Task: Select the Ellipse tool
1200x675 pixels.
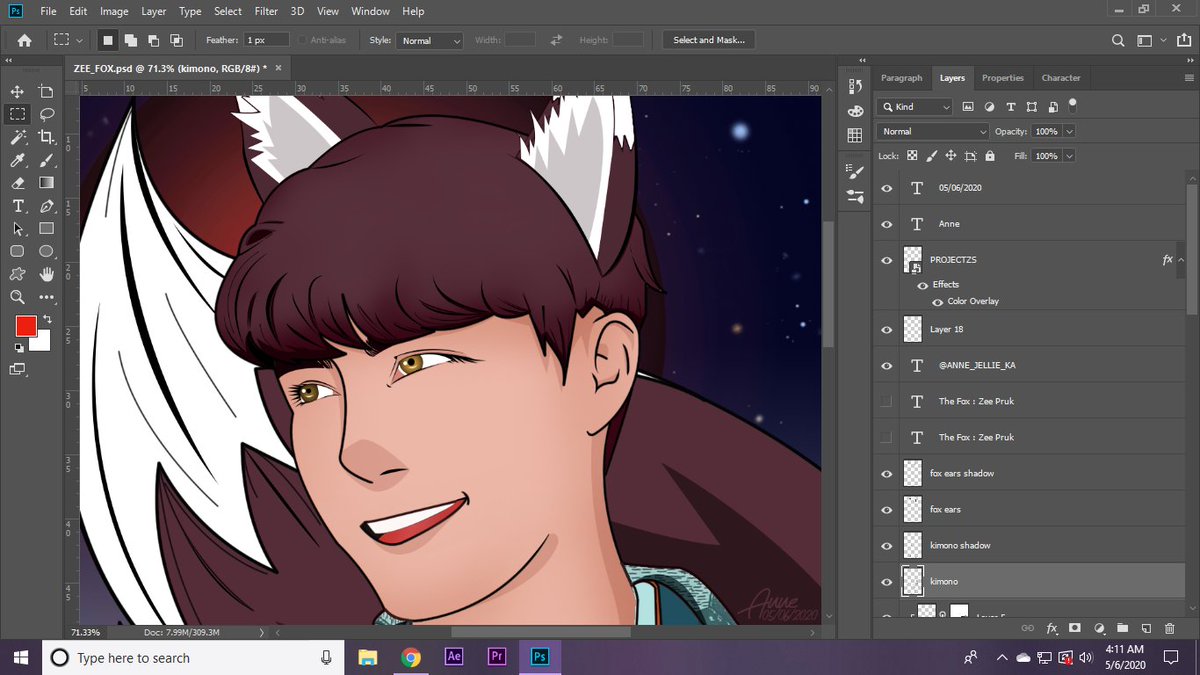Action: (x=46, y=251)
